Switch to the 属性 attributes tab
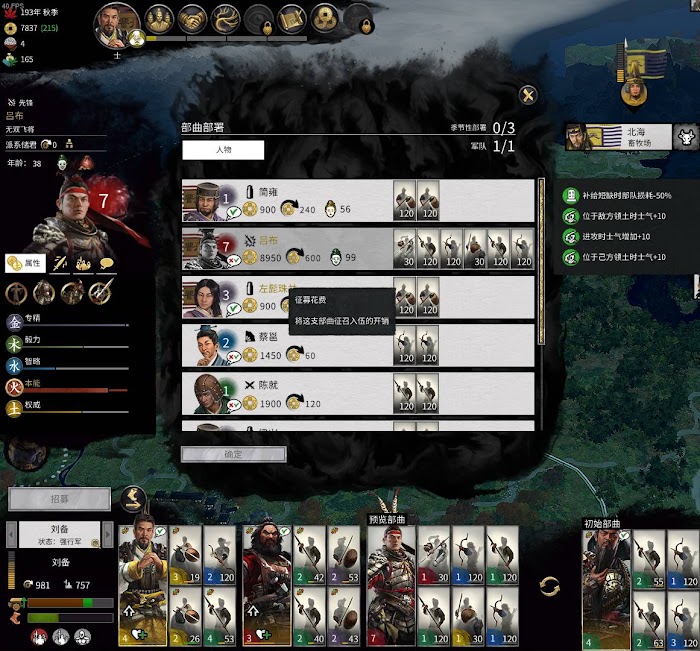Image resolution: width=700 pixels, height=651 pixels. click(x=25, y=263)
